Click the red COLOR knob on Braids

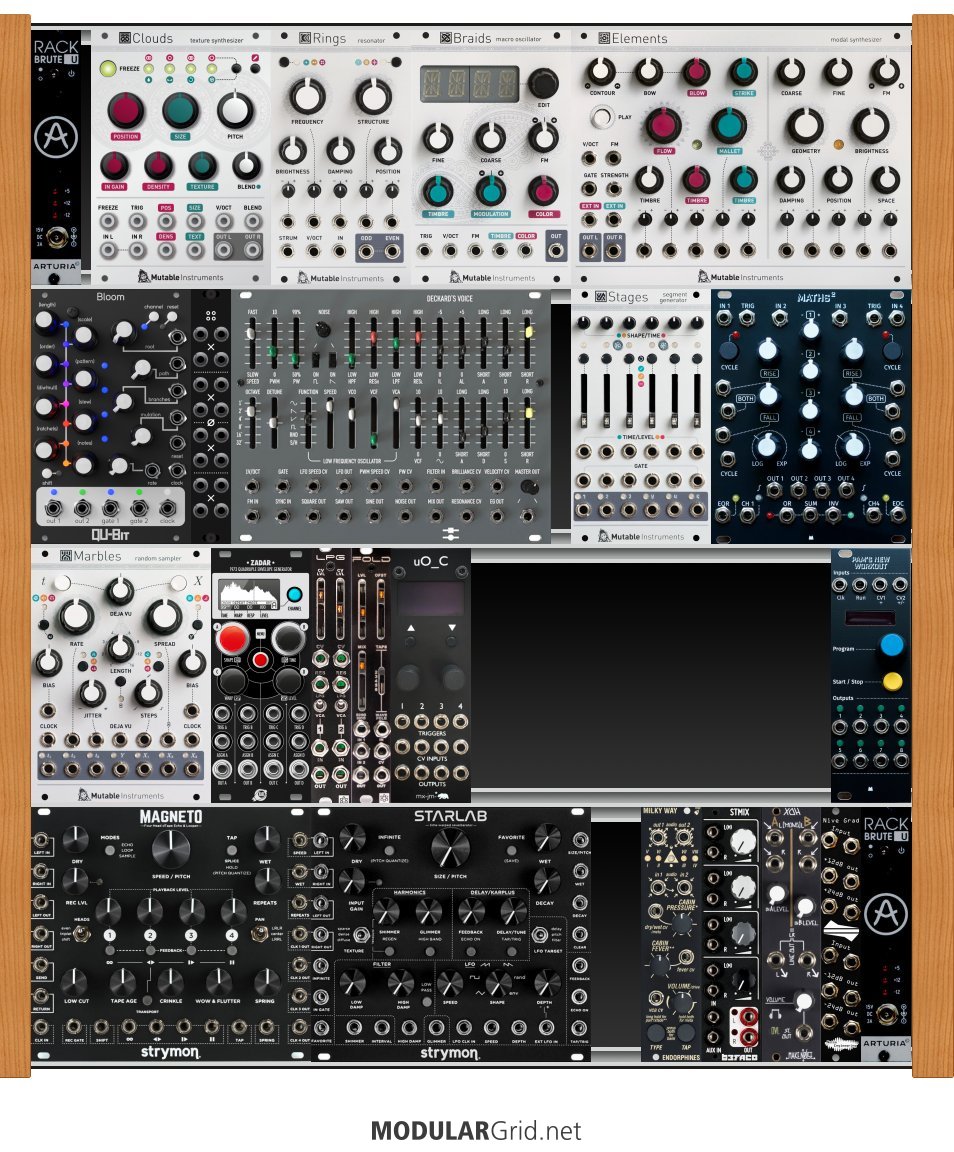543,192
